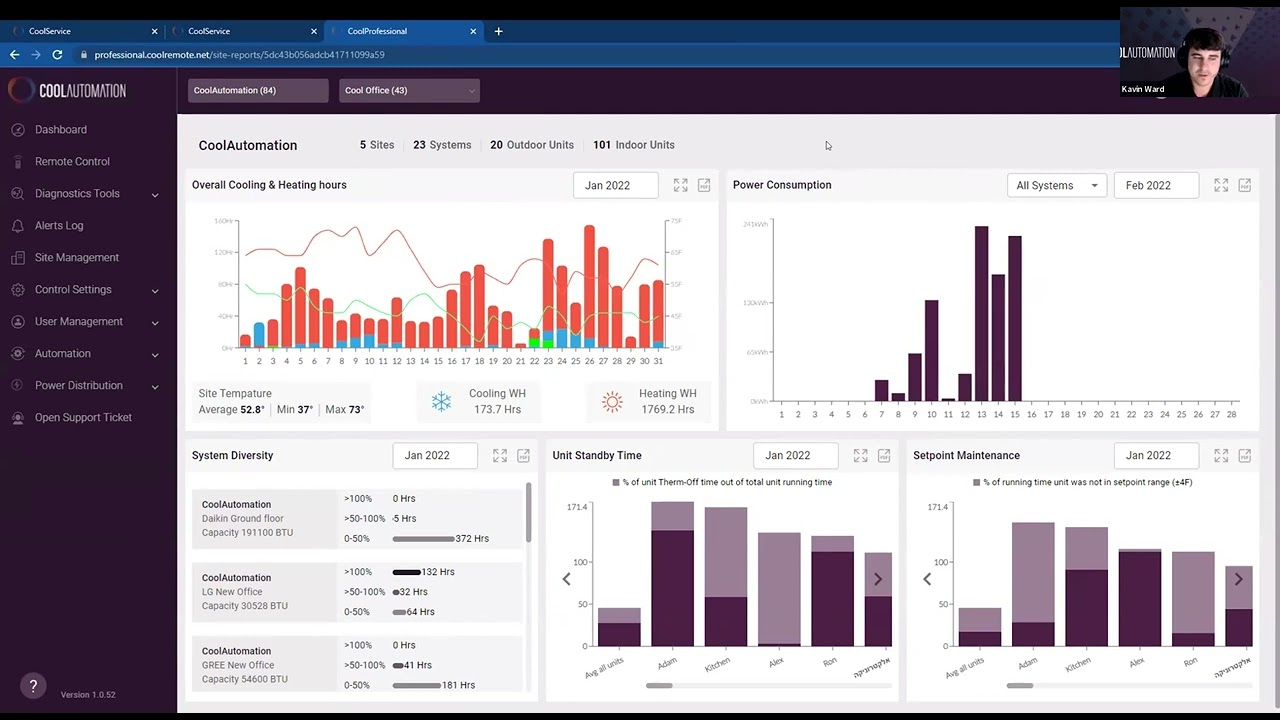The height and width of the screenshot is (720, 1280).
Task: Click the "5 Sites" summary text
Action: click(x=377, y=145)
